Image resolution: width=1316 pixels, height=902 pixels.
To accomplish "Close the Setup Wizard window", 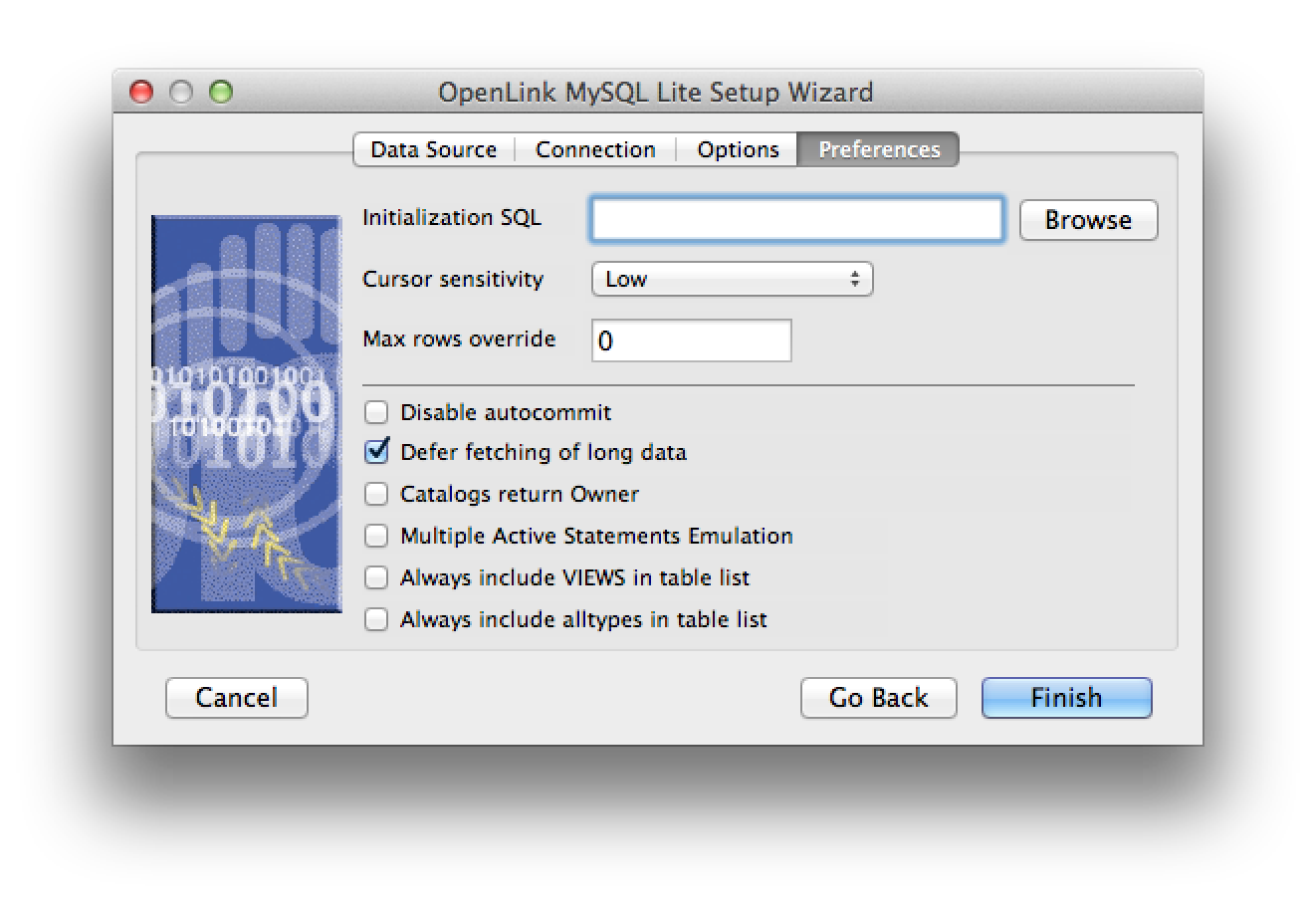I will click(142, 93).
